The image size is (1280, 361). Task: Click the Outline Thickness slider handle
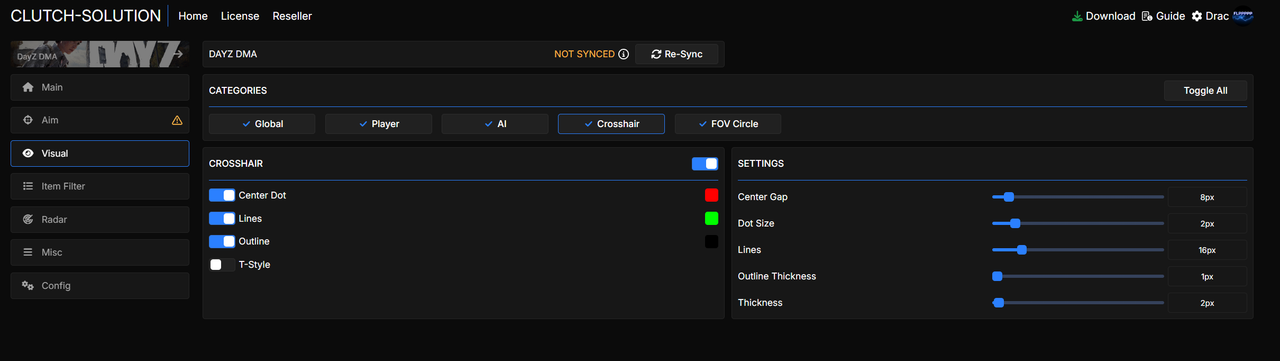pyautogui.click(x=997, y=276)
